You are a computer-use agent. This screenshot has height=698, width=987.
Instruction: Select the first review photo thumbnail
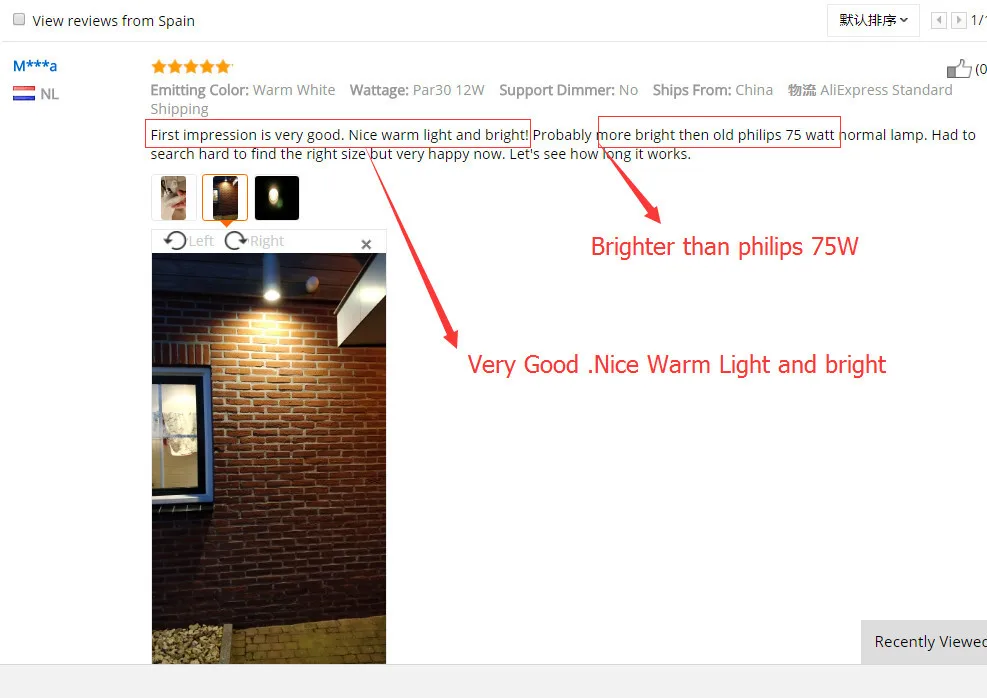[174, 198]
